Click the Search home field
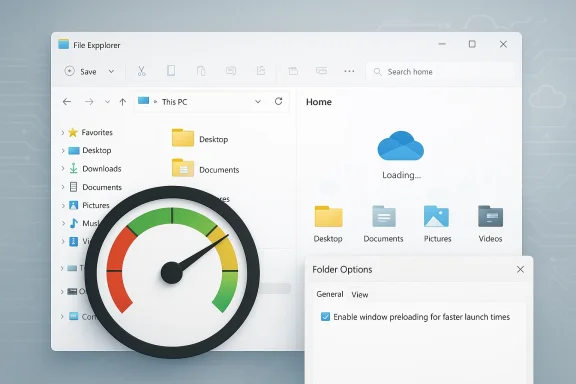576x384 pixels. [440, 72]
